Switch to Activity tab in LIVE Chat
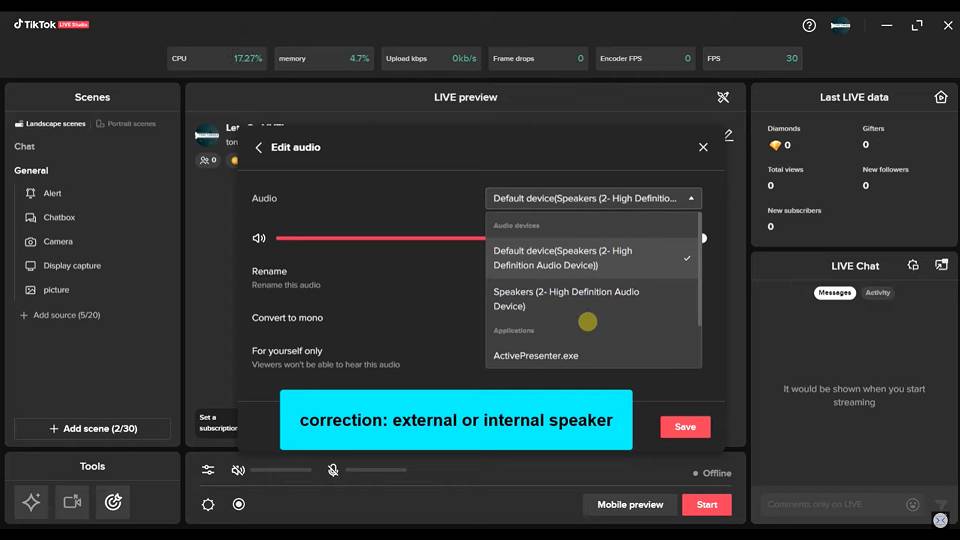The width and height of the screenshot is (960, 540). [877, 293]
